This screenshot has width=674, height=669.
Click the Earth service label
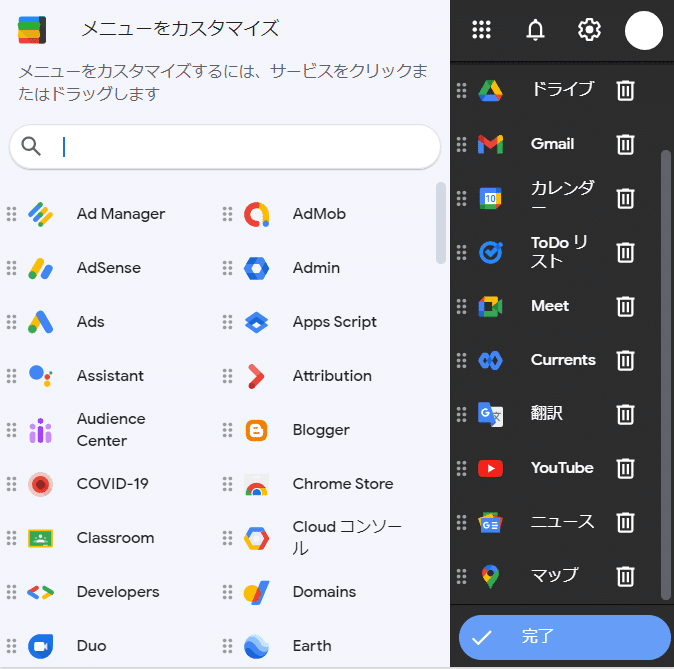point(312,646)
